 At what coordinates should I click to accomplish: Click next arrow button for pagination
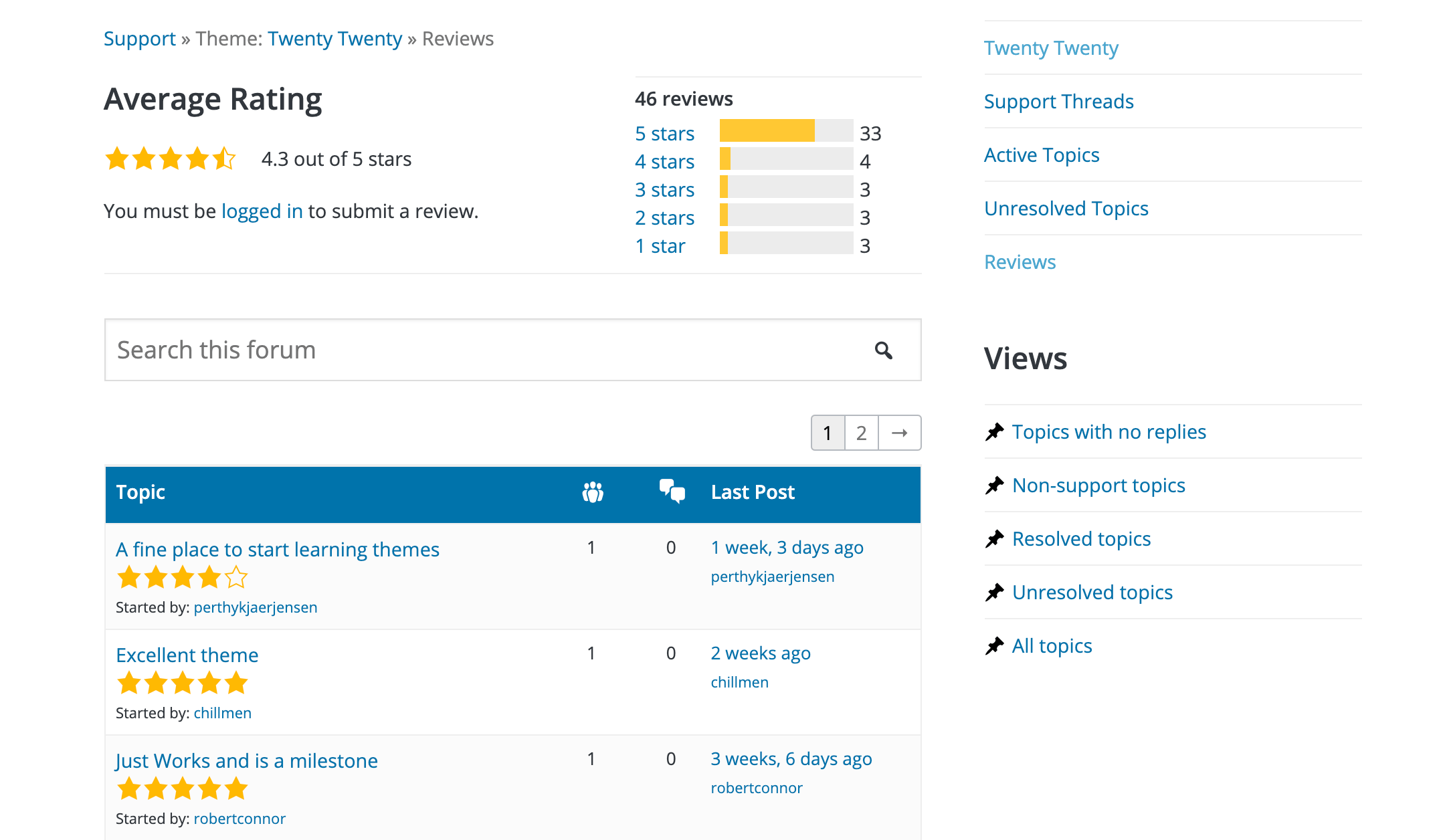click(898, 432)
